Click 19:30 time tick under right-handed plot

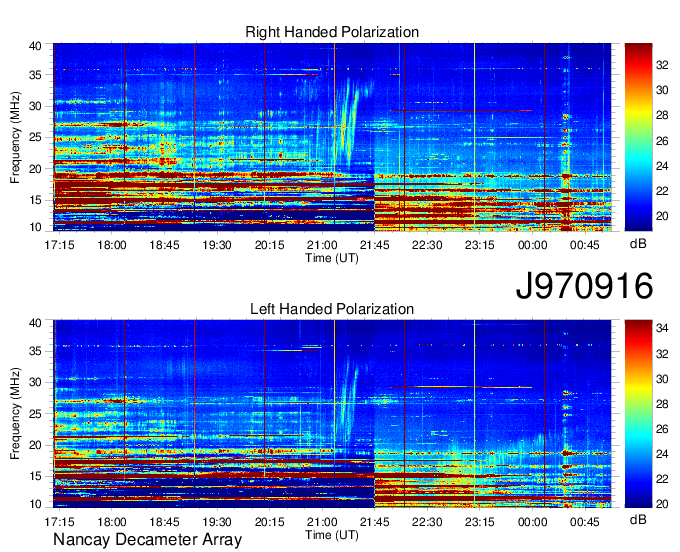click(217, 245)
